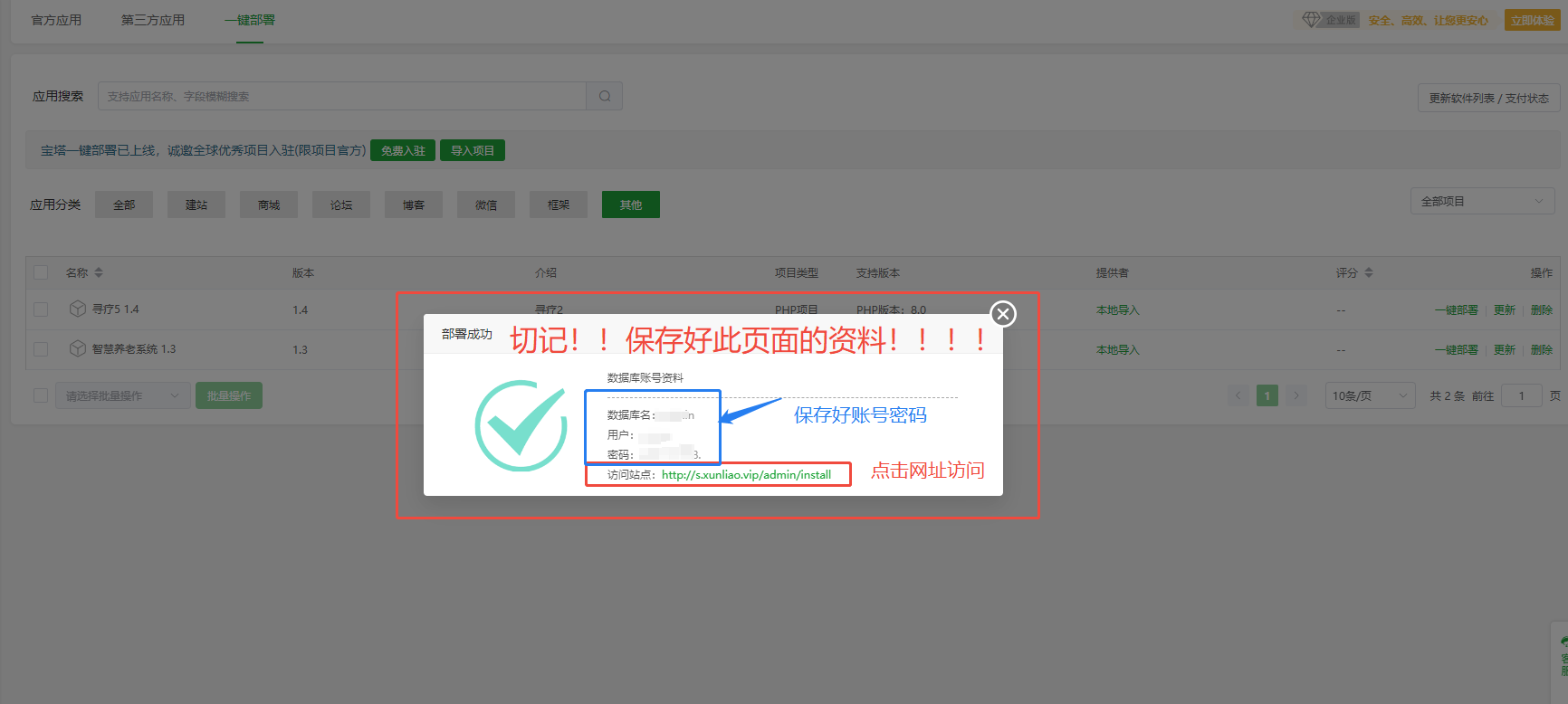
Task: Check the box for 智慧养老系统 1.3 row
Action: pyautogui.click(x=41, y=349)
